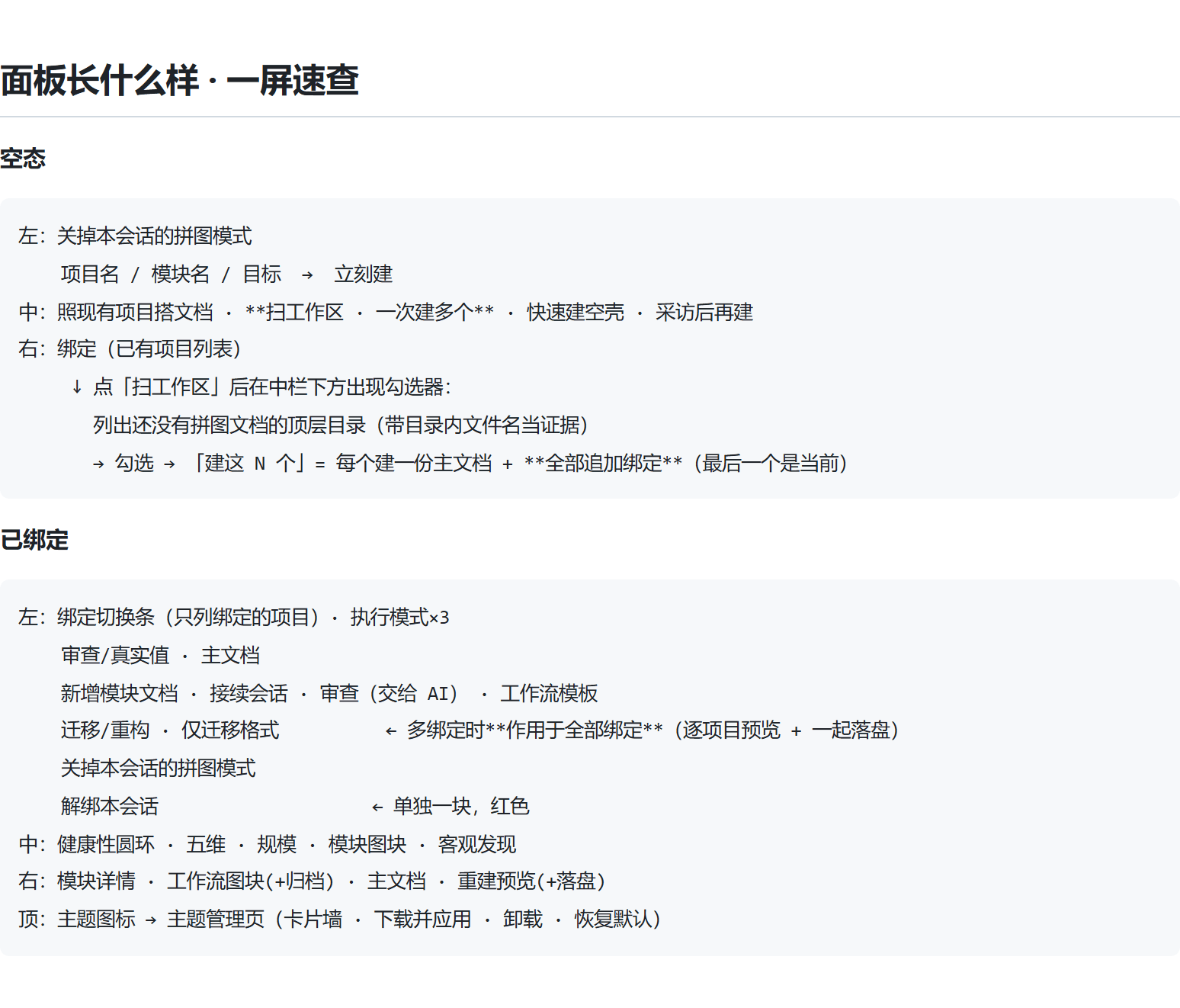This screenshot has width=1180, height=1008.
Task: Click the text **全部追加绑定**
Action: coord(603,463)
